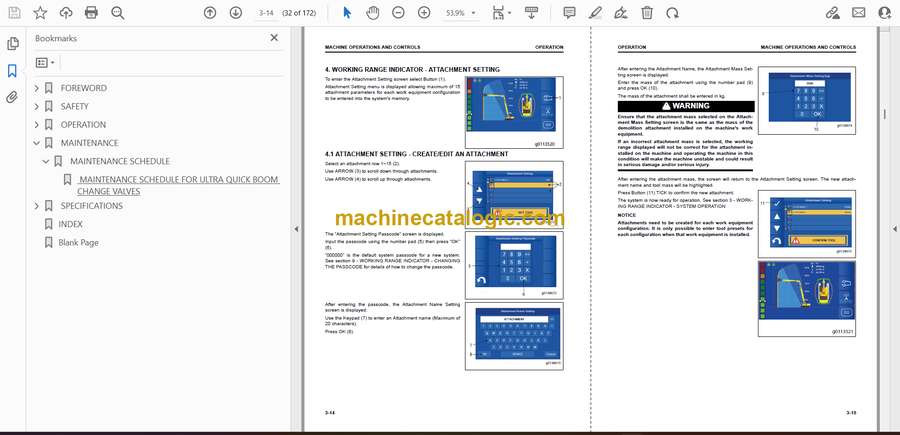The image size is (900, 435).
Task: Bookmark file with the star icon
Action: (x=40, y=13)
